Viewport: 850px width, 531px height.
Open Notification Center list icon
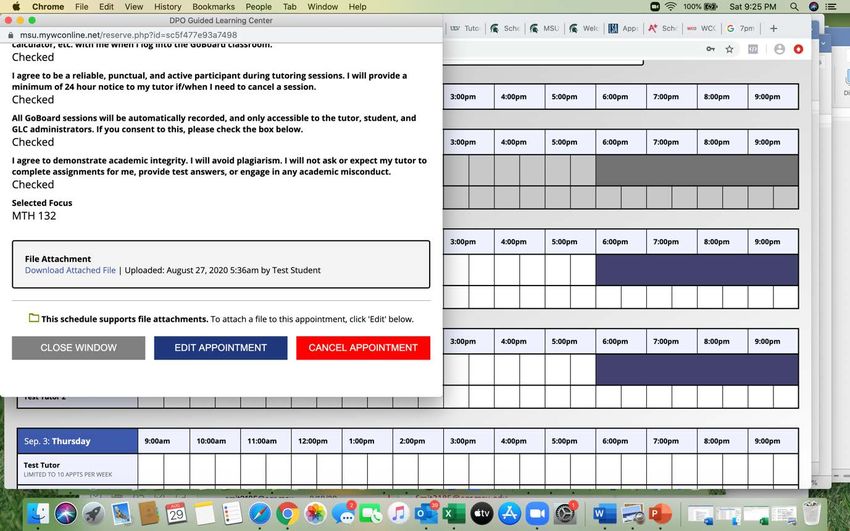(x=830, y=7)
